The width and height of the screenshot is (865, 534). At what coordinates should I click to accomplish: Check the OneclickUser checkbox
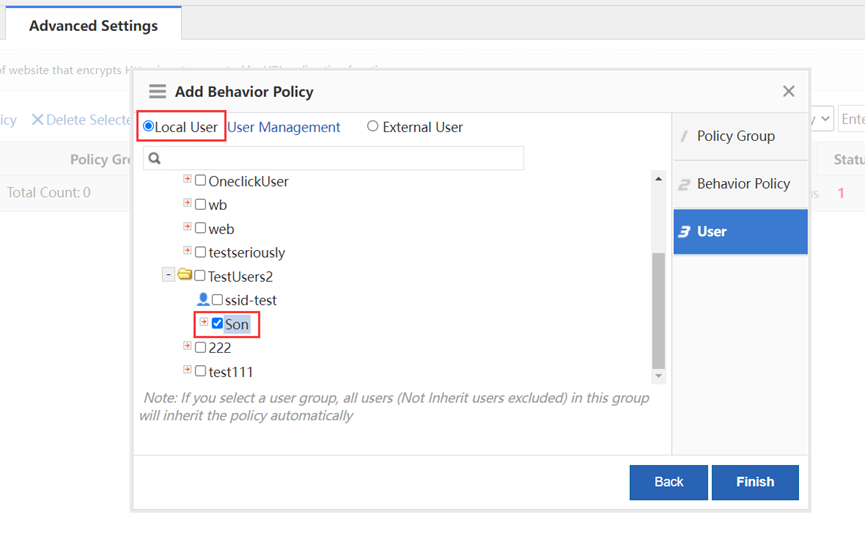pyautogui.click(x=201, y=181)
